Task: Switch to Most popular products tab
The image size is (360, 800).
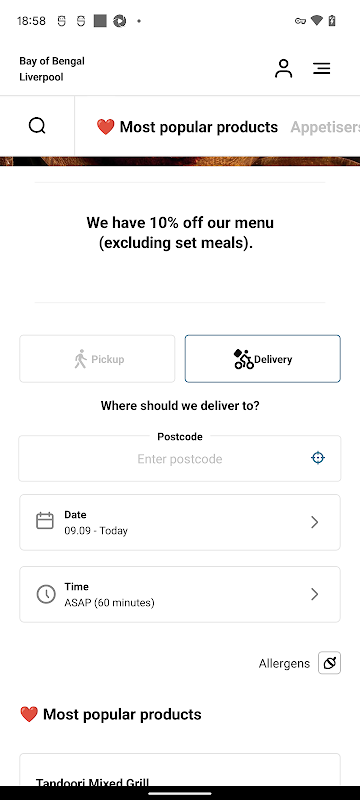Action: click(x=187, y=127)
